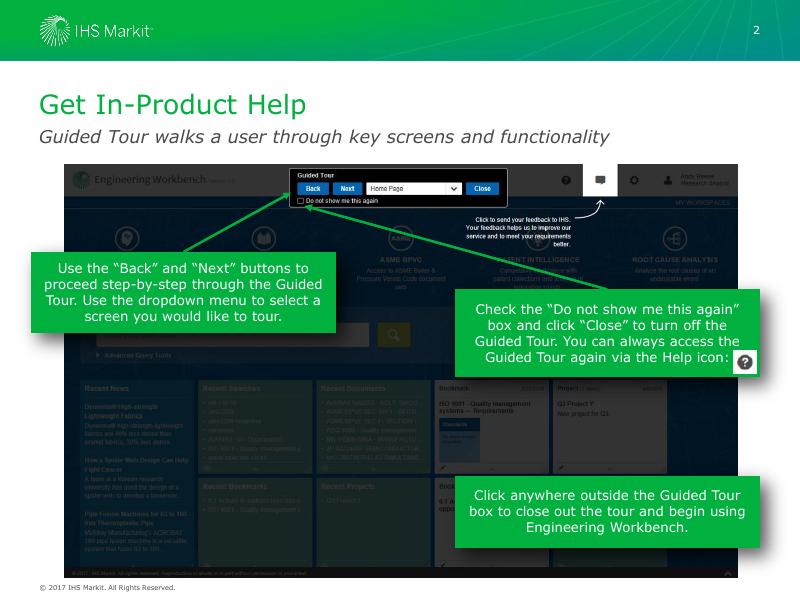Select the ROOT CAUSE ANALYSIS label
Image resolution: width=800 pixels, height=600 pixels.
point(674,260)
